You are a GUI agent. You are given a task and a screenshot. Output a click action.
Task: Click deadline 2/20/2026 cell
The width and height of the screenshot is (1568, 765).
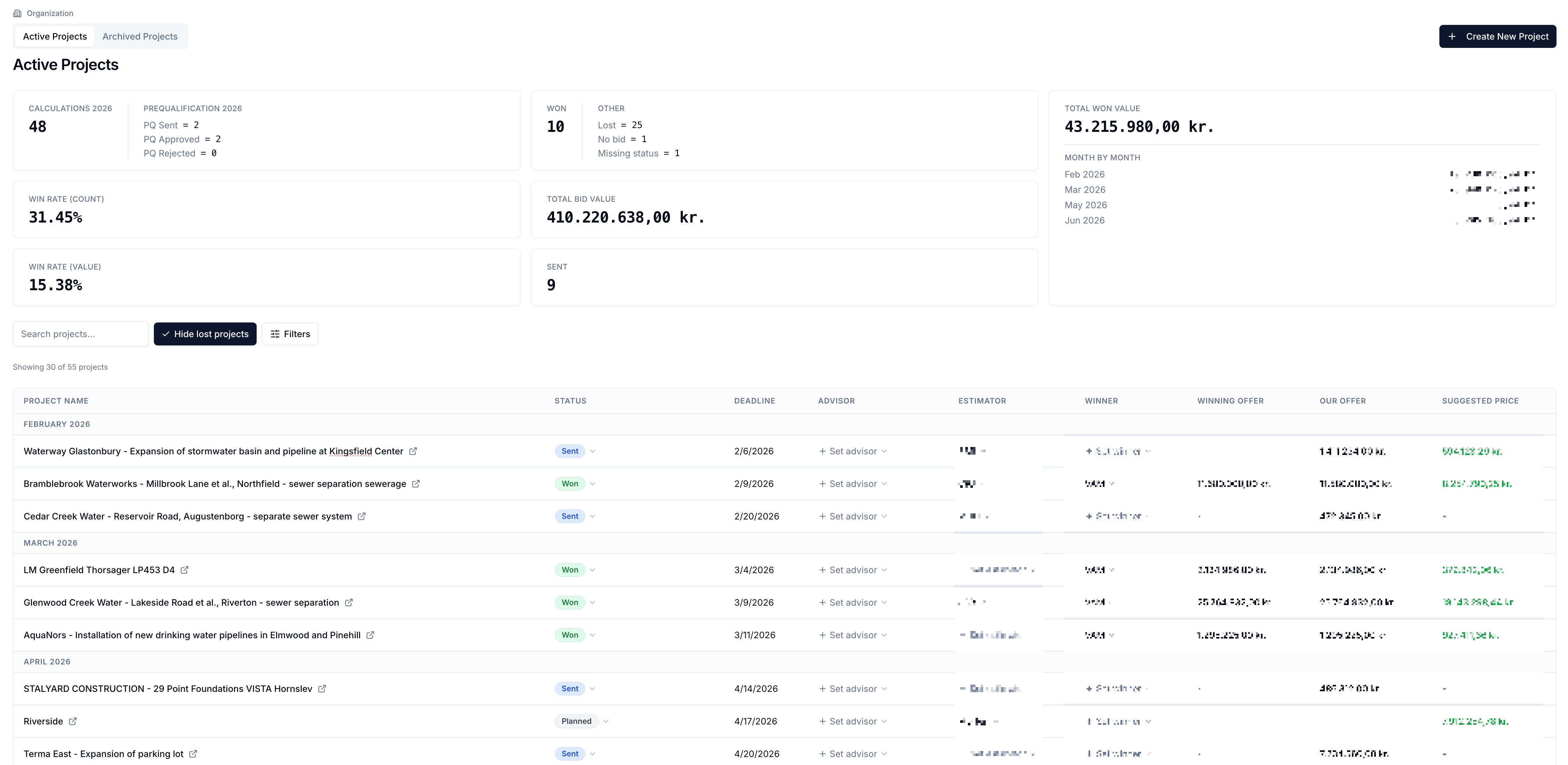pyautogui.click(x=757, y=516)
